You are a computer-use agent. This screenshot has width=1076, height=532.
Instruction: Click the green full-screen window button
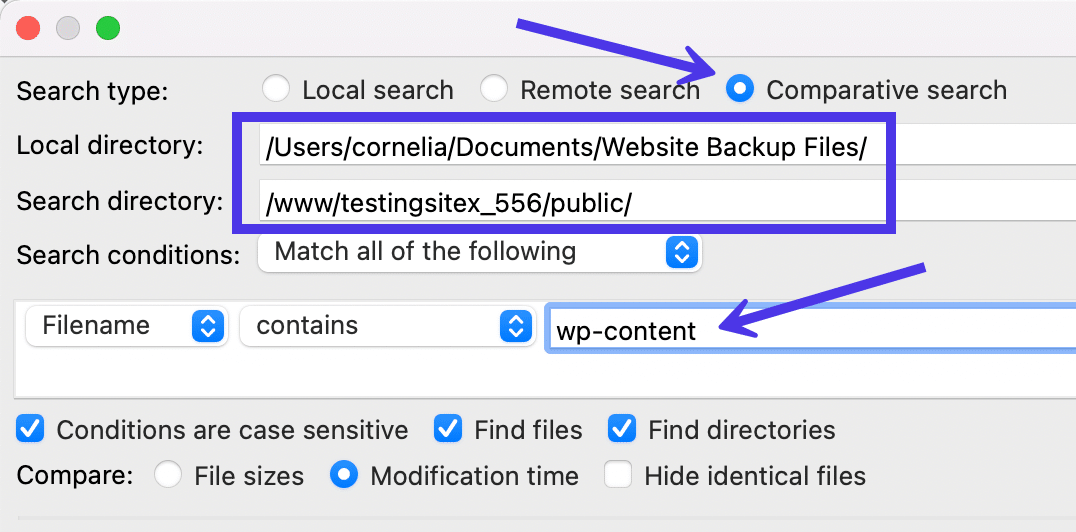(108, 28)
